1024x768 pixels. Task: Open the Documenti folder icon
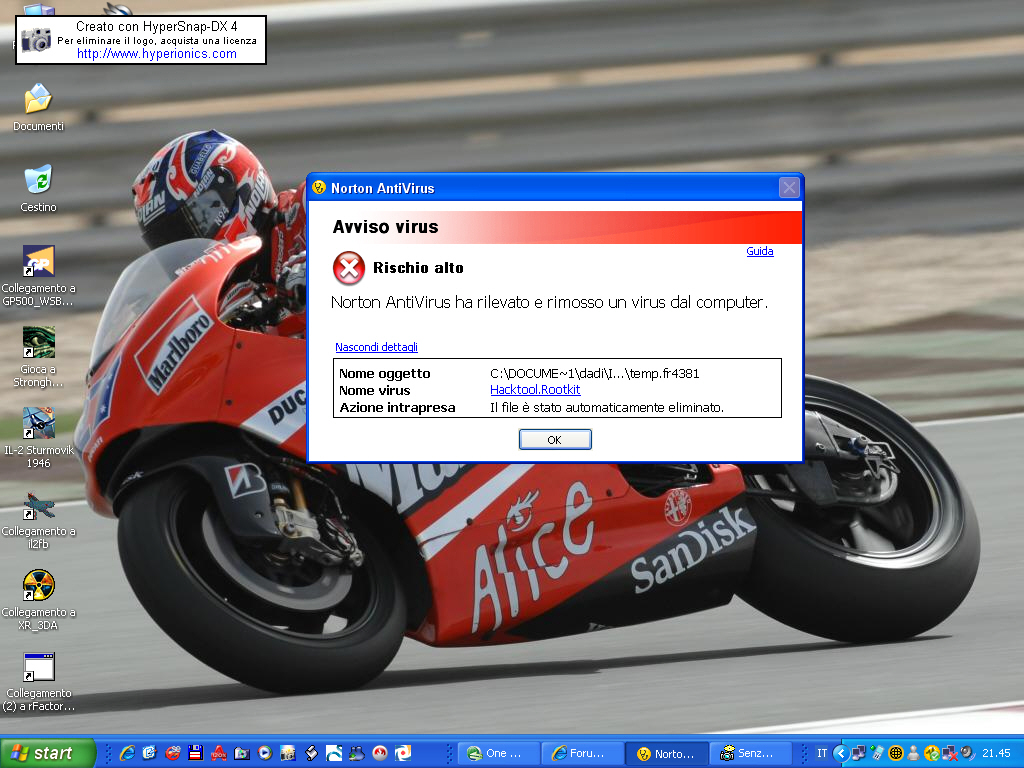point(38,100)
